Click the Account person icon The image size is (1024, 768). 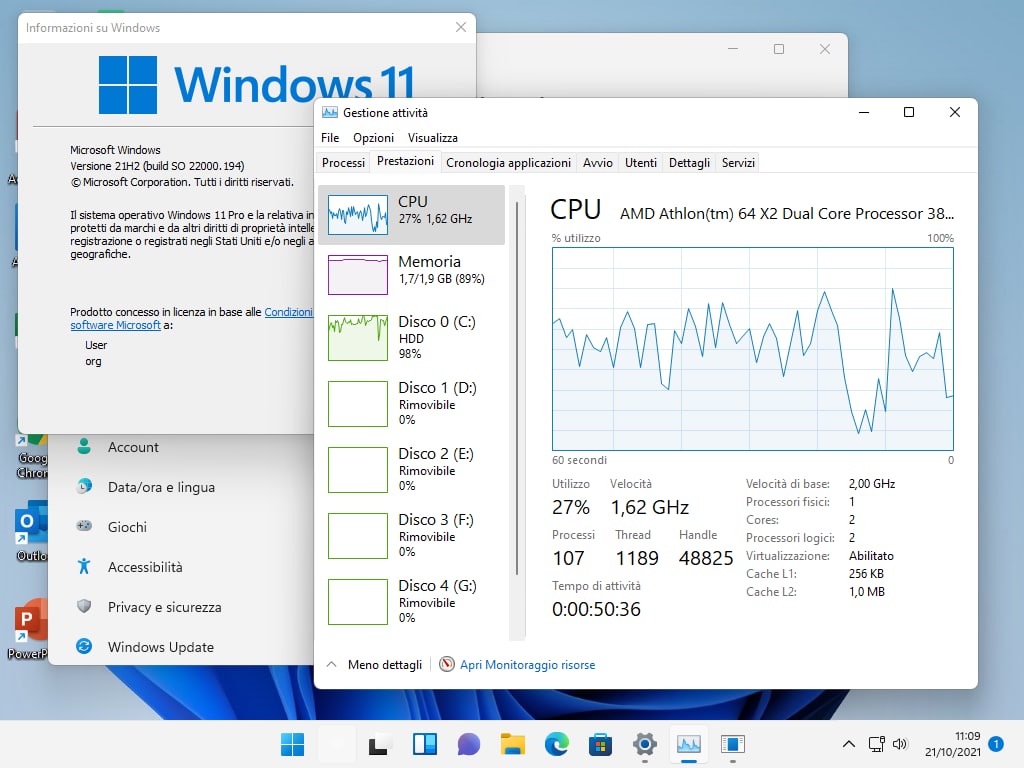84,447
